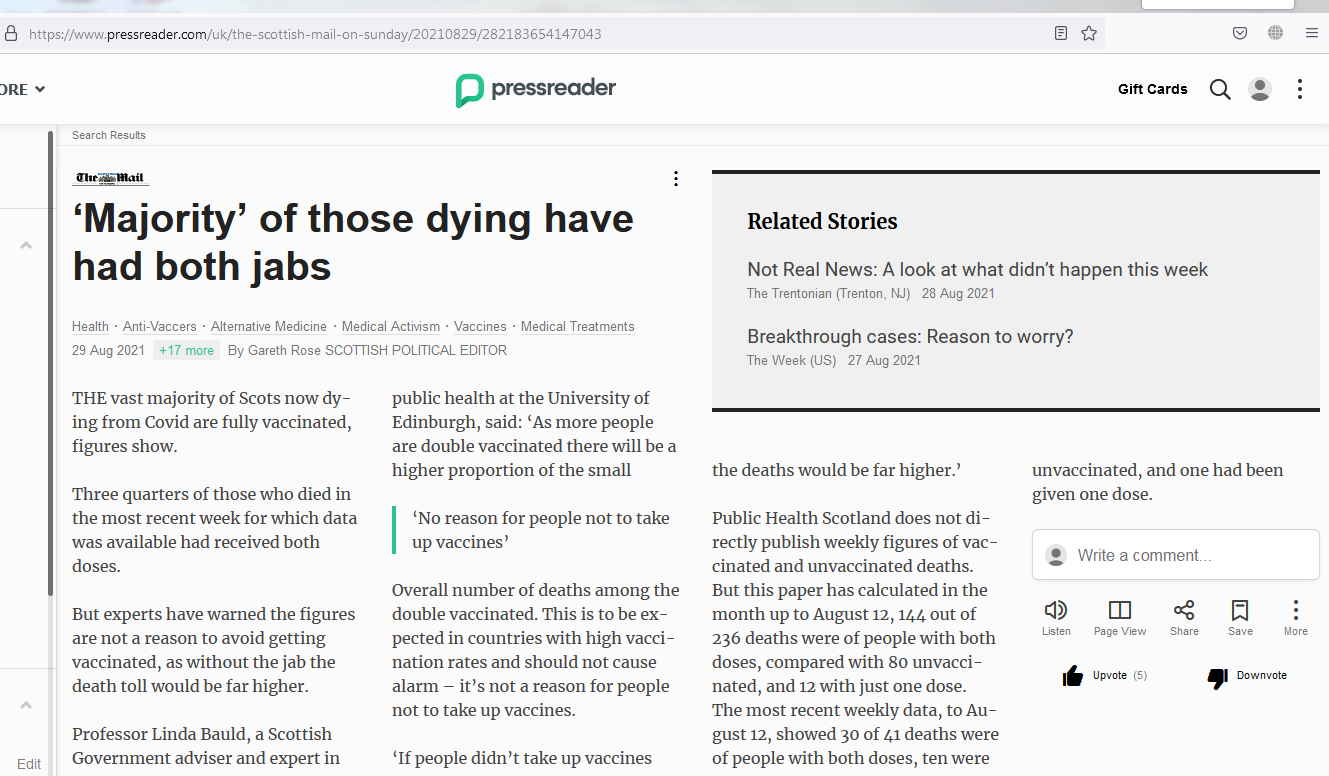
Task: Open The Mail publication logo
Action: click(x=110, y=179)
